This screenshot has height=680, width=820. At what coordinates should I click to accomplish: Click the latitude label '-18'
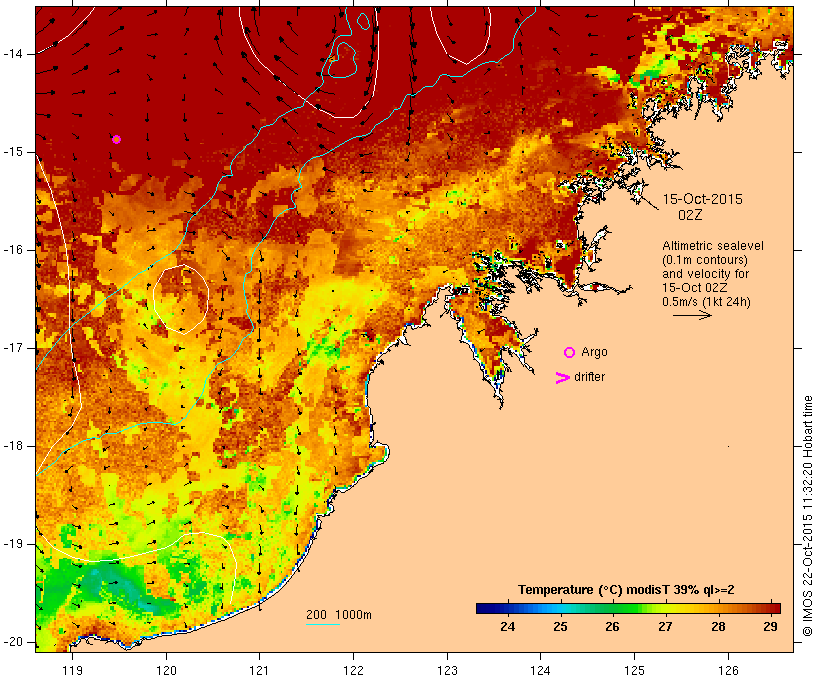(13, 446)
